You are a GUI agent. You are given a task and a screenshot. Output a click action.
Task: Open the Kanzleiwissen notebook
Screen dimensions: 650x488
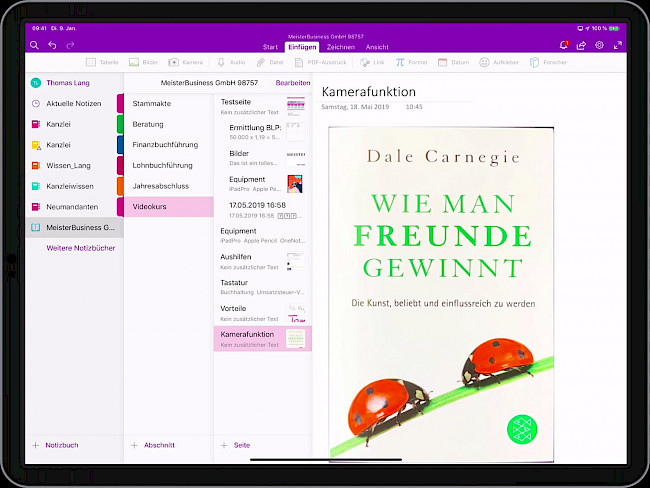click(70, 186)
